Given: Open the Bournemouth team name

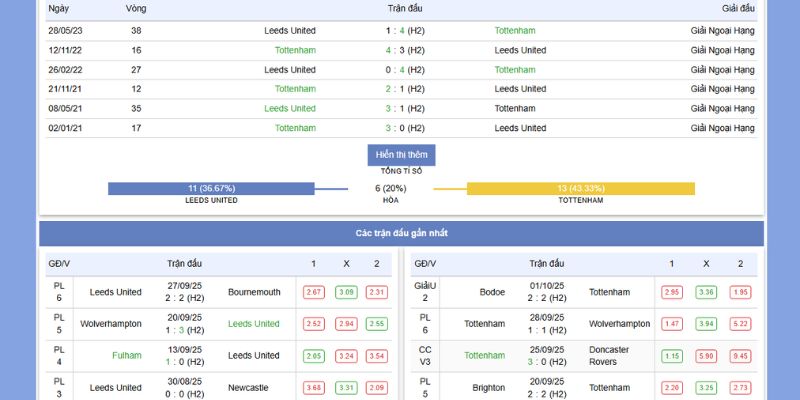Looking at the screenshot, I should click(x=254, y=292).
